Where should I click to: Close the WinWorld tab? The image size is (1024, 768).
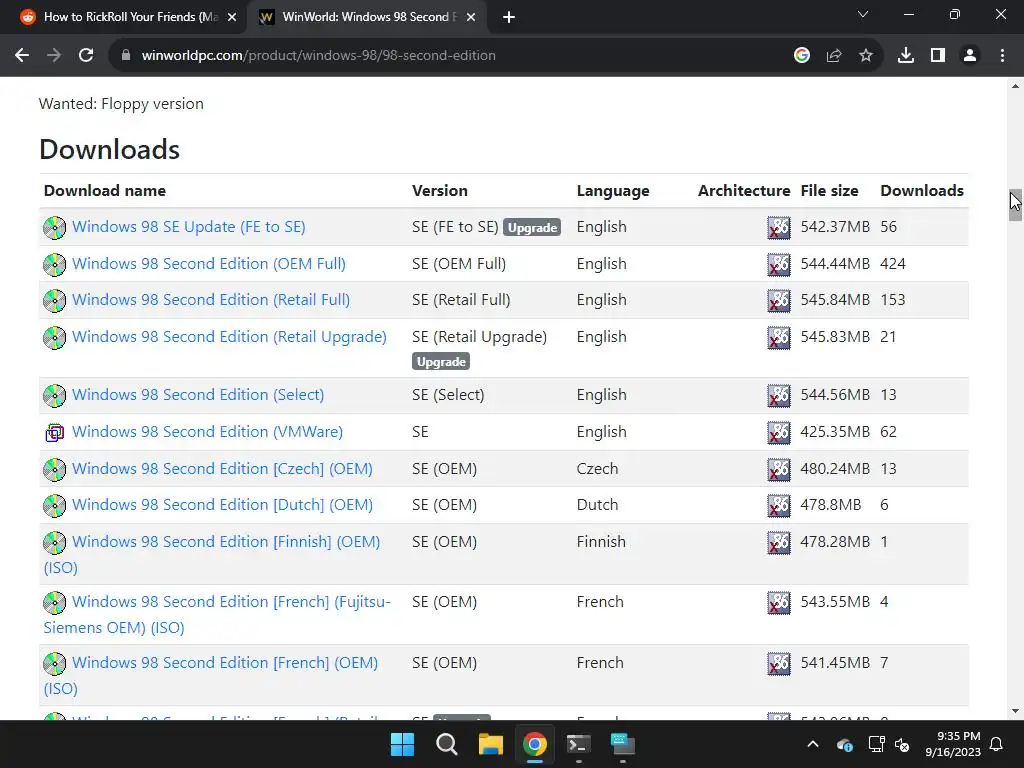[471, 17]
